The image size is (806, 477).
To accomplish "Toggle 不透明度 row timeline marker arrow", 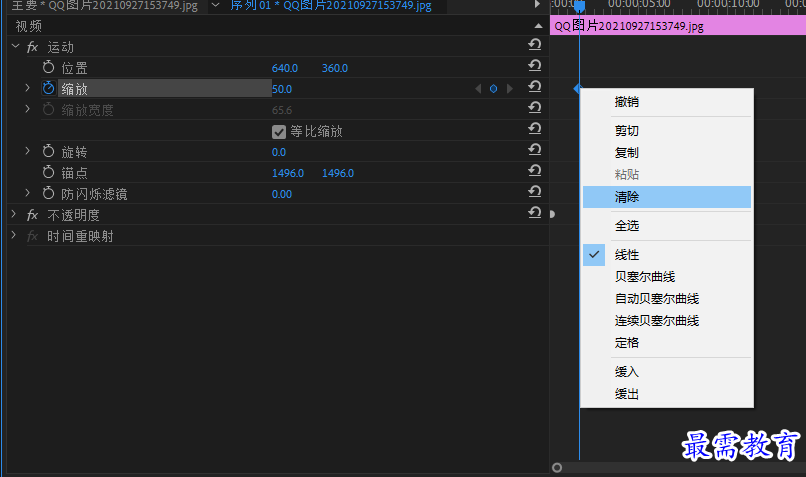I will pos(553,214).
